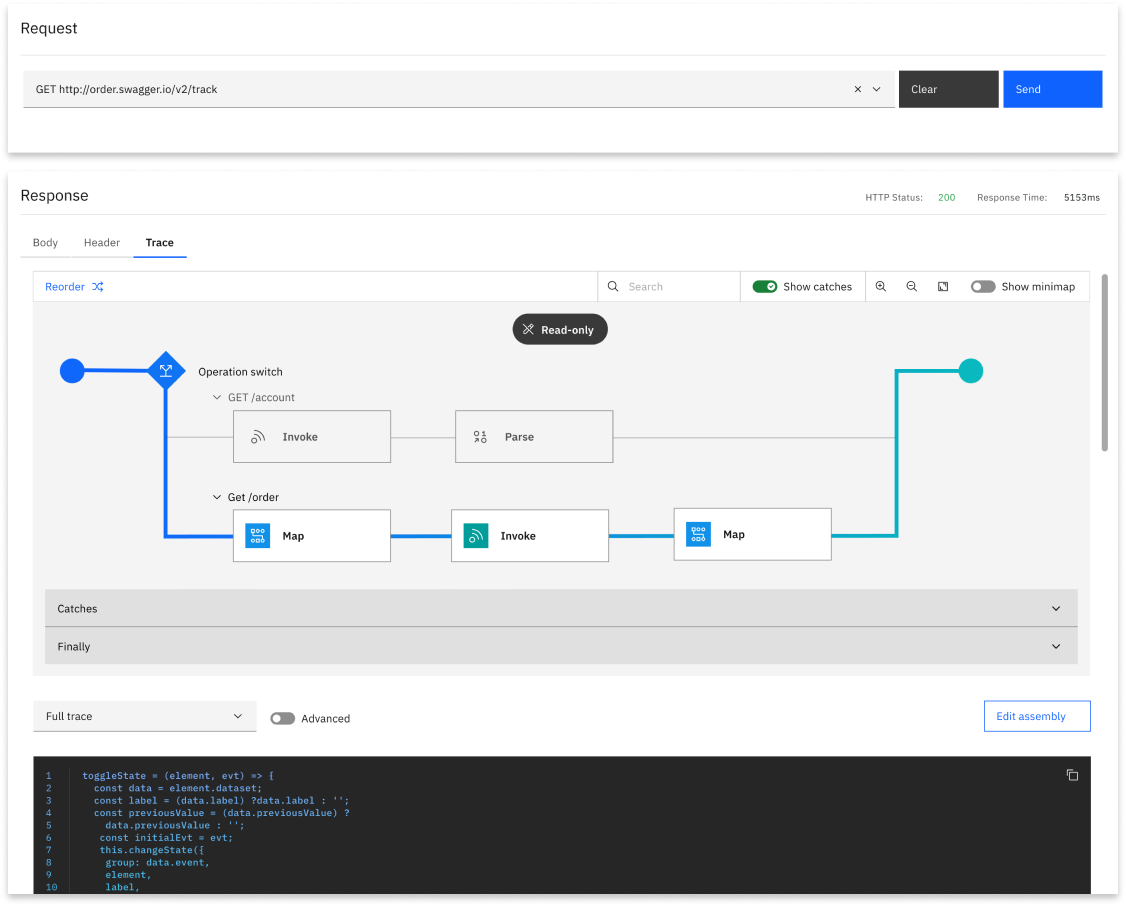
Task: Click the vertical scrollbar on the right
Action: pyautogui.click(x=1104, y=363)
